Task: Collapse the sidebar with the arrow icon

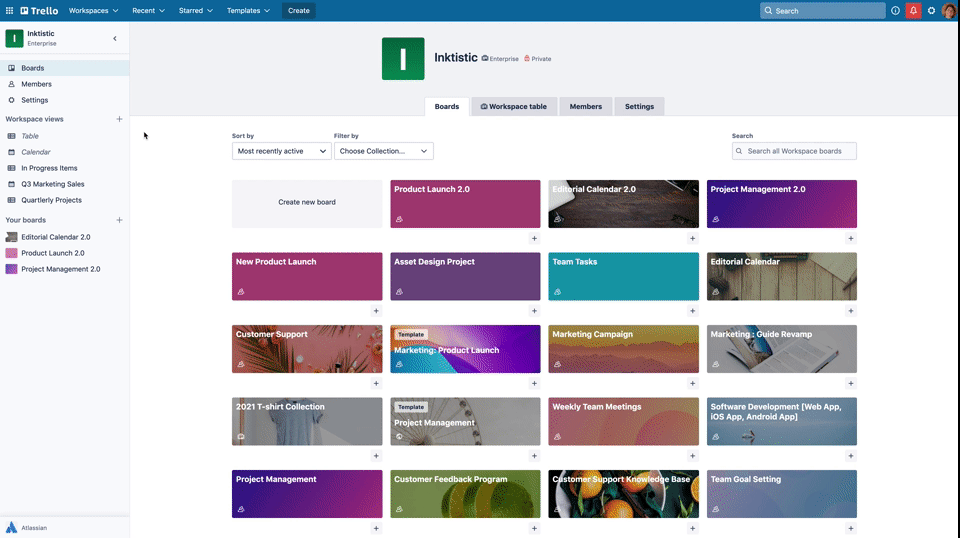Action: (x=114, y=39)
